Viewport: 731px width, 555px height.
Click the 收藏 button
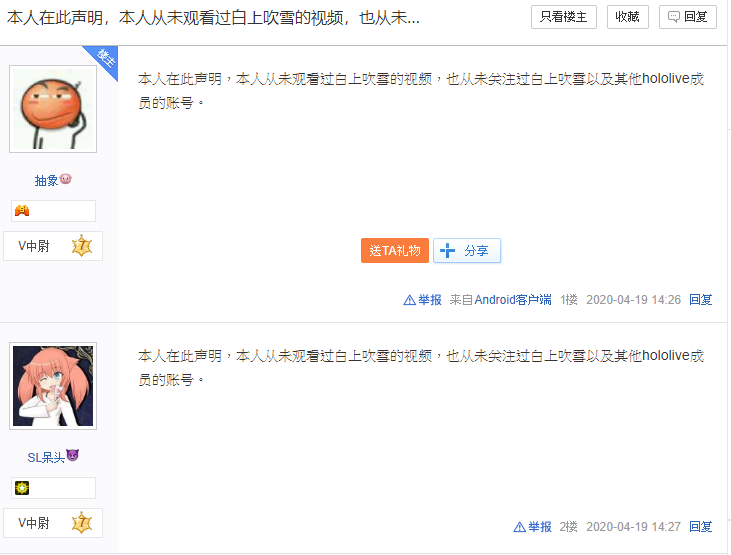(x=628, y=17)
